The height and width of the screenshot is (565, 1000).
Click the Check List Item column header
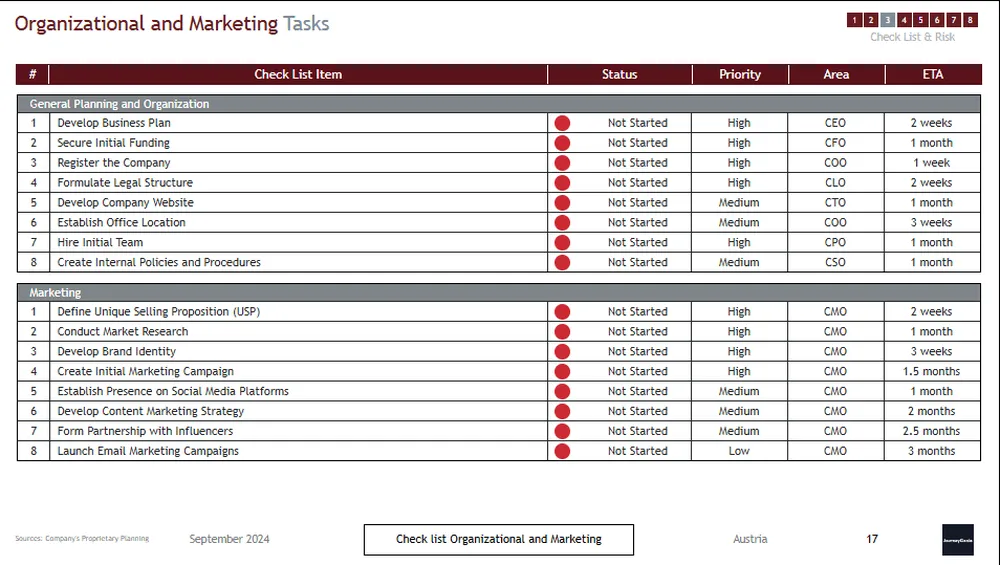pos(298,74)
